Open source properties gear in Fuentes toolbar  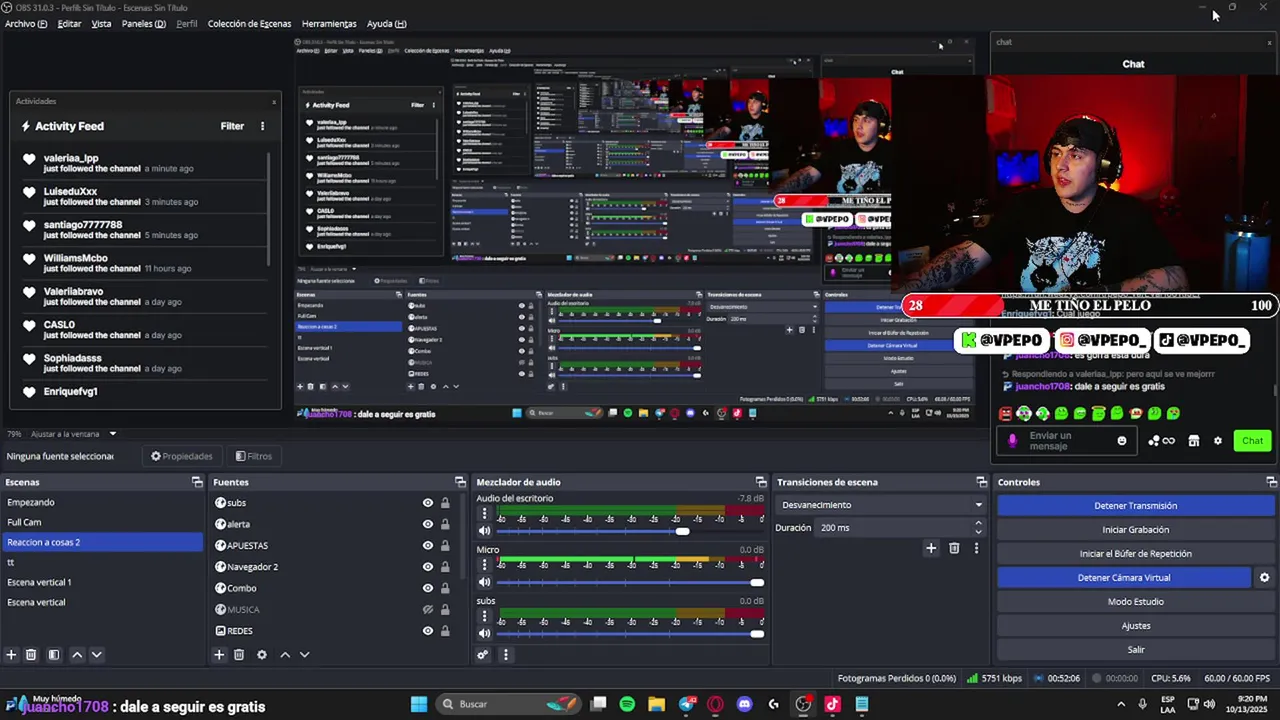click(262, 655)
